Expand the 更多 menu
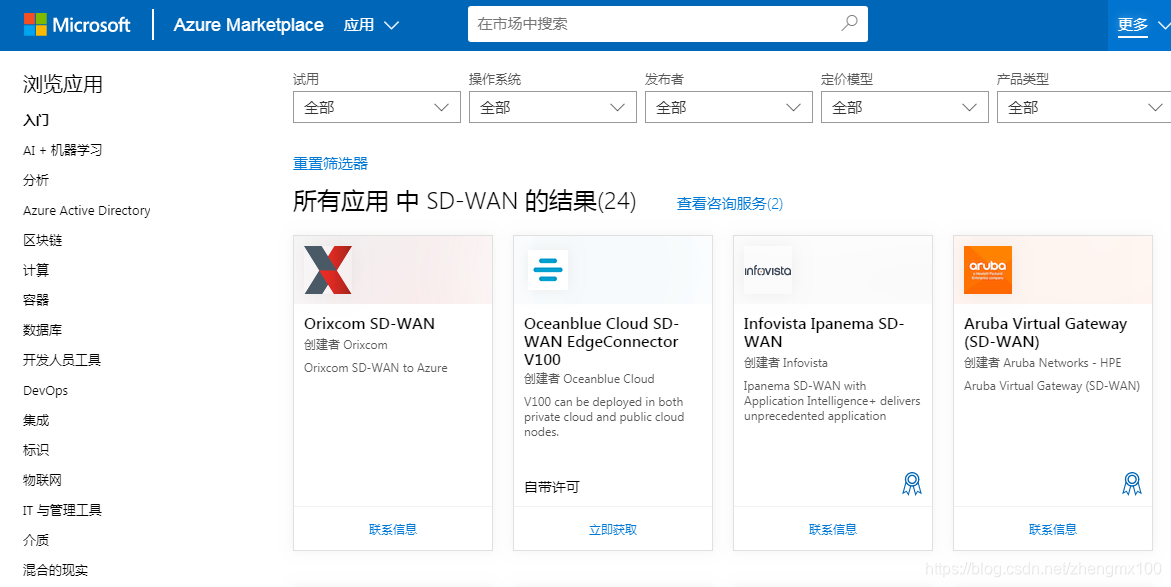 coord(1133,24)
